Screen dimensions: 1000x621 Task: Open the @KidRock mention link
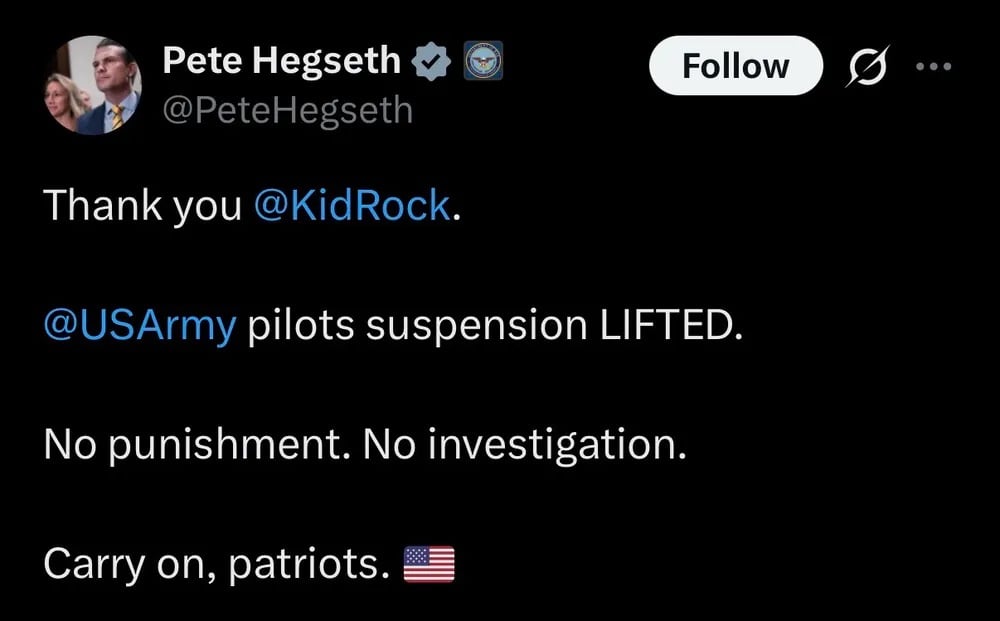[x=352, y=206]
